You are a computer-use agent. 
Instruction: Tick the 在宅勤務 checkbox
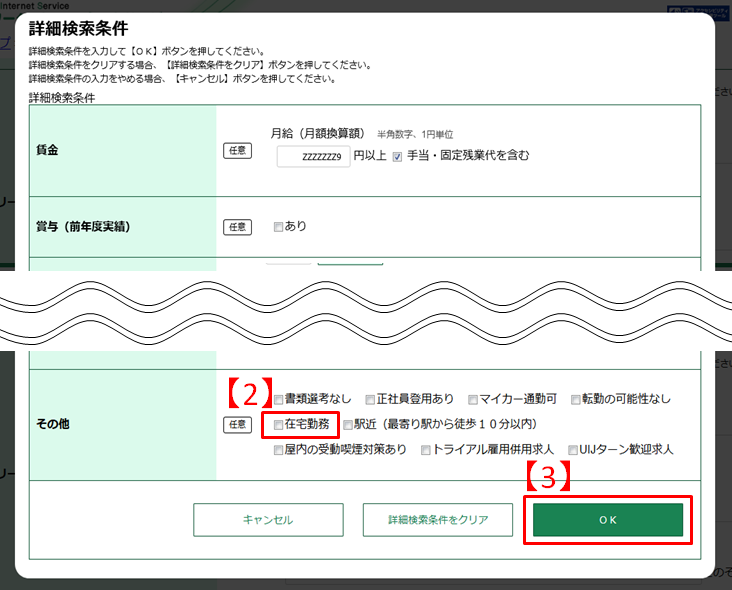tap(278, 425)
